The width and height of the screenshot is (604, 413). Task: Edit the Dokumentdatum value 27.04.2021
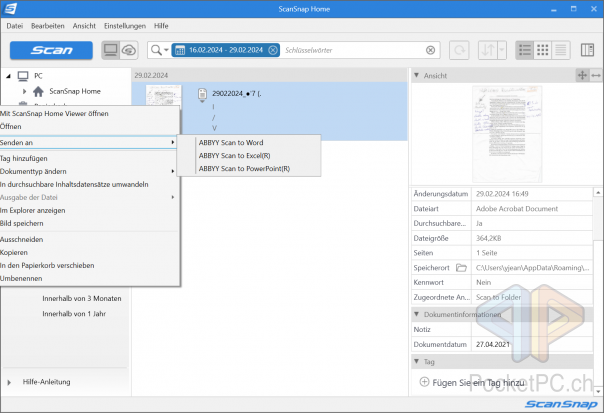click(x=532, y=344)
